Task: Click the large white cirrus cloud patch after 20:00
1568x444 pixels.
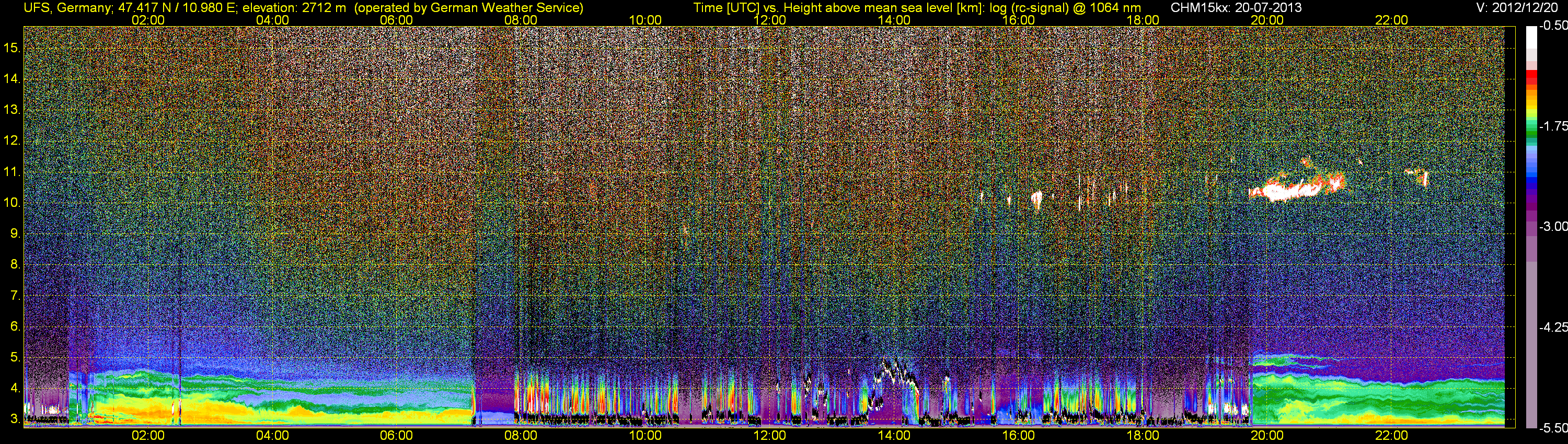Action: coord(1297,189)
